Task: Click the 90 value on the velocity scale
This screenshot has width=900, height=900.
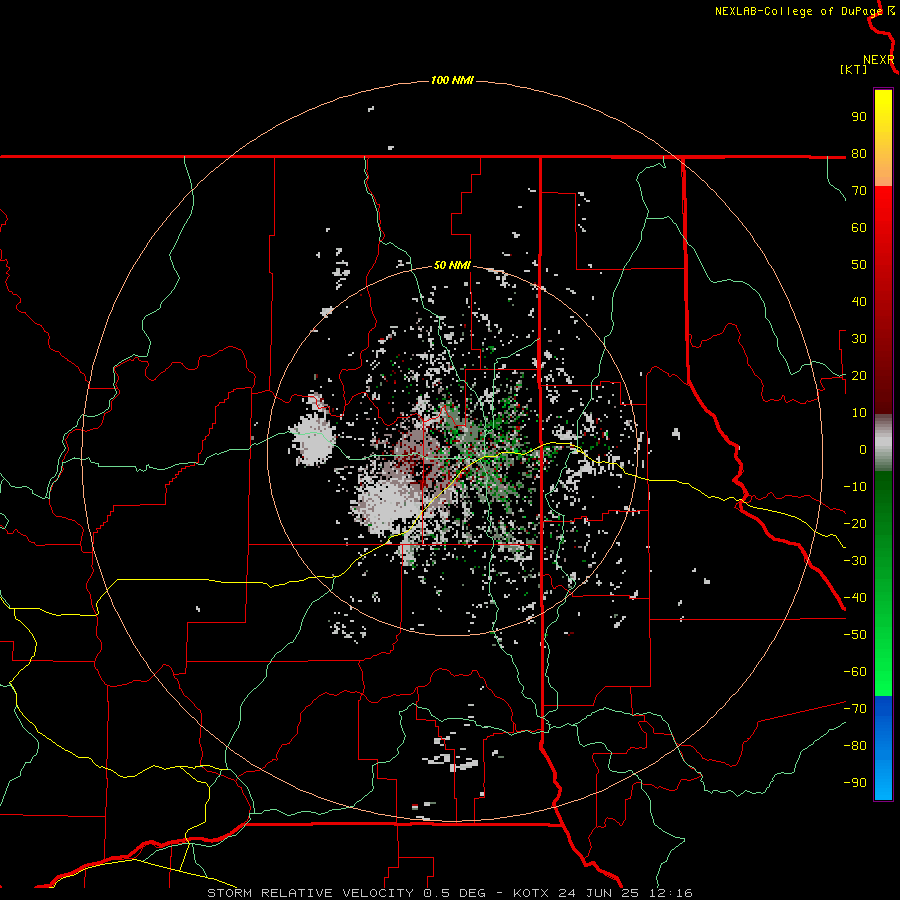Action: pos(859,117)
